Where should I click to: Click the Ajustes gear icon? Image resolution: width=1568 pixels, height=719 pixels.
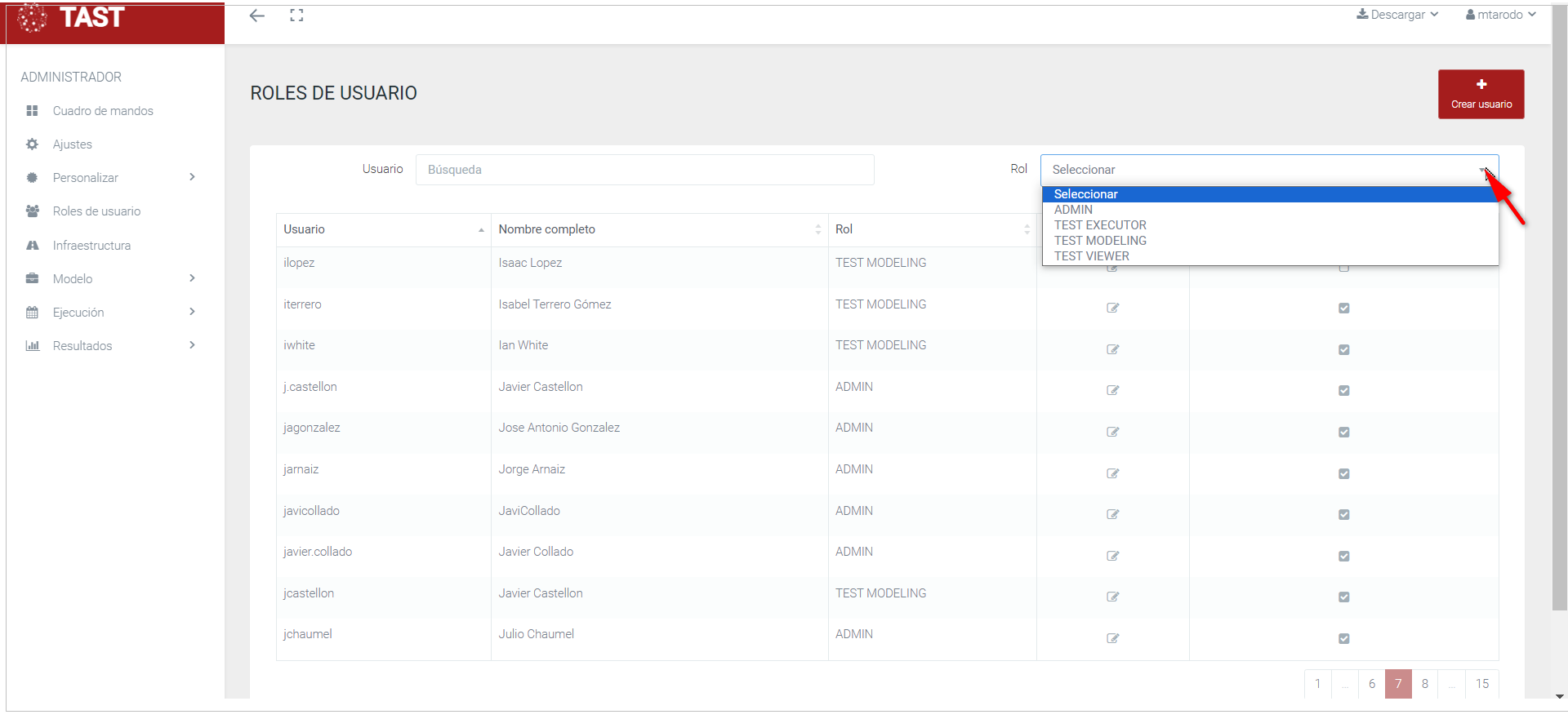33,144
